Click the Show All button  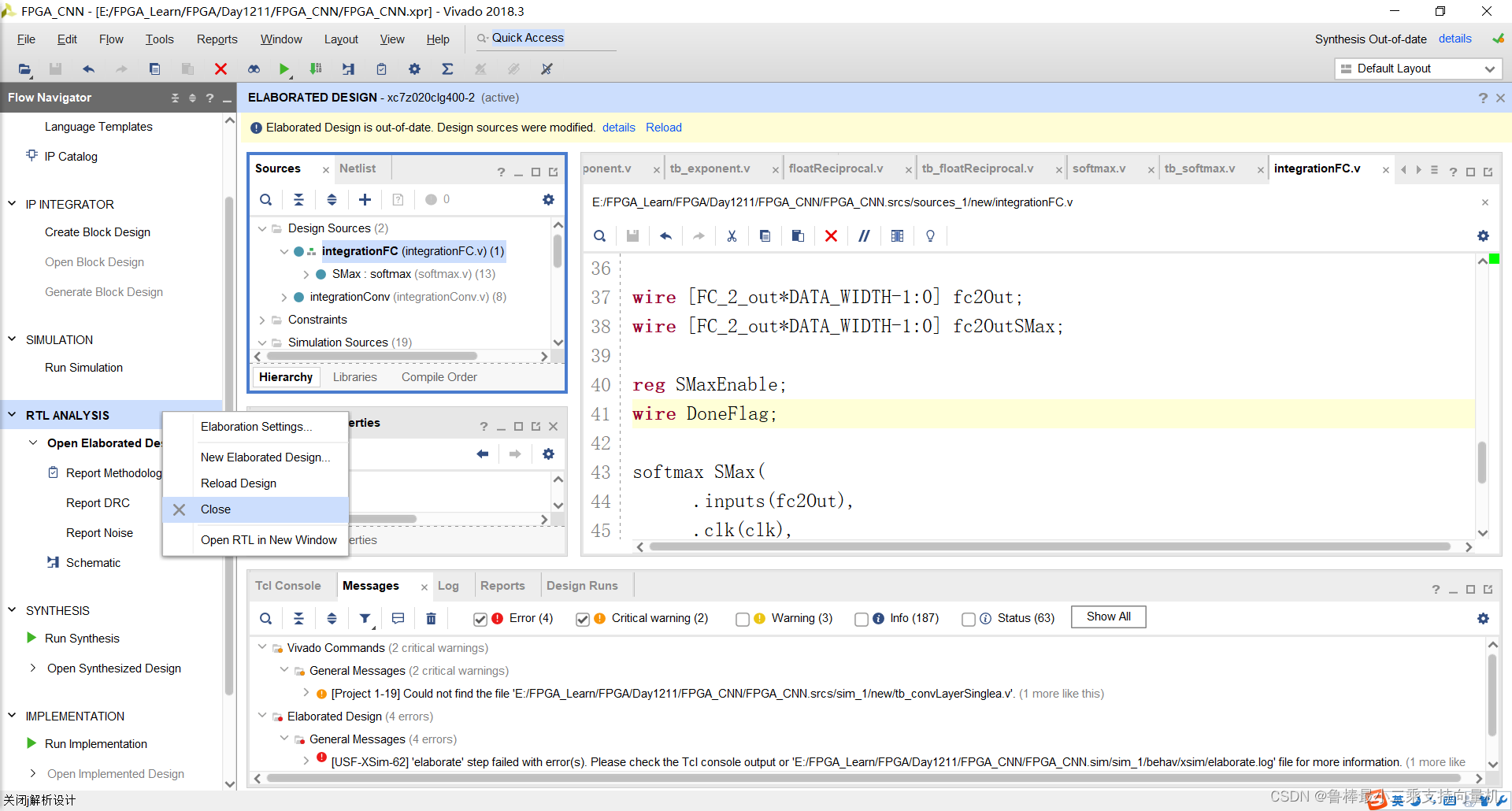[1108, 617]
